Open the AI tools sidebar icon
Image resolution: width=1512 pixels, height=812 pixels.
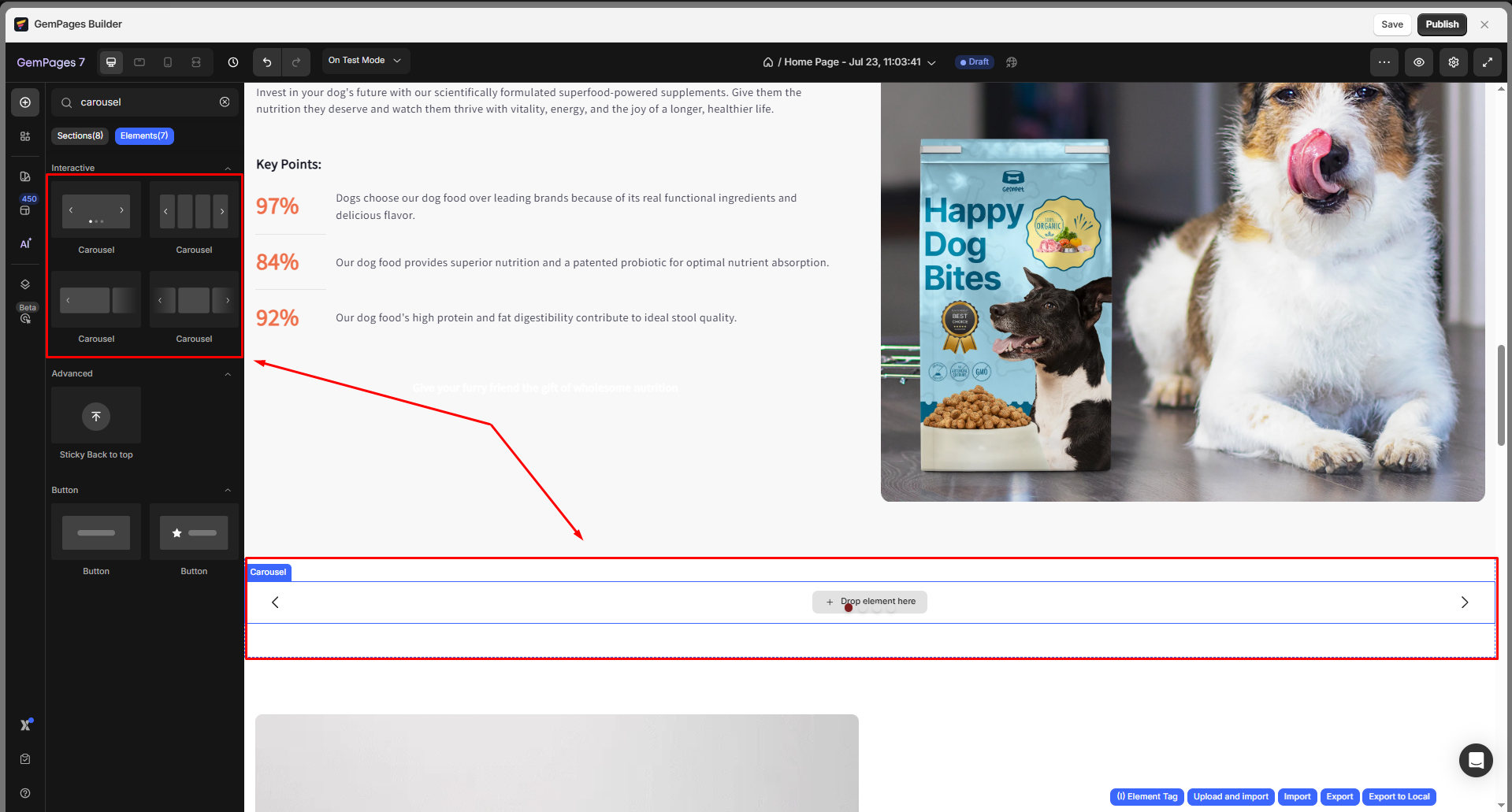(x=25, y=243)
